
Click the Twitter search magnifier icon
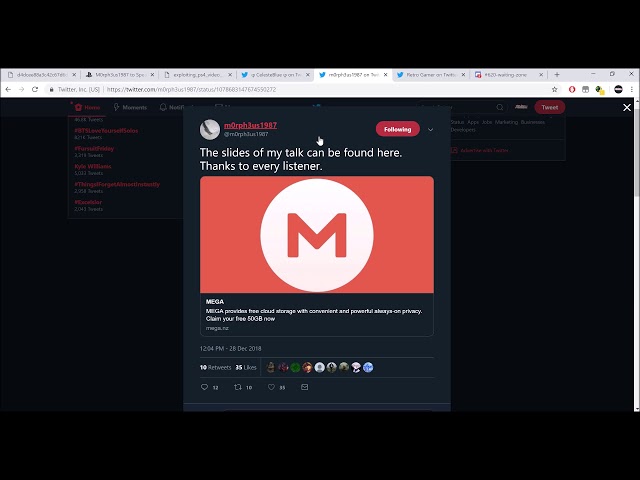tap(500, 107)
